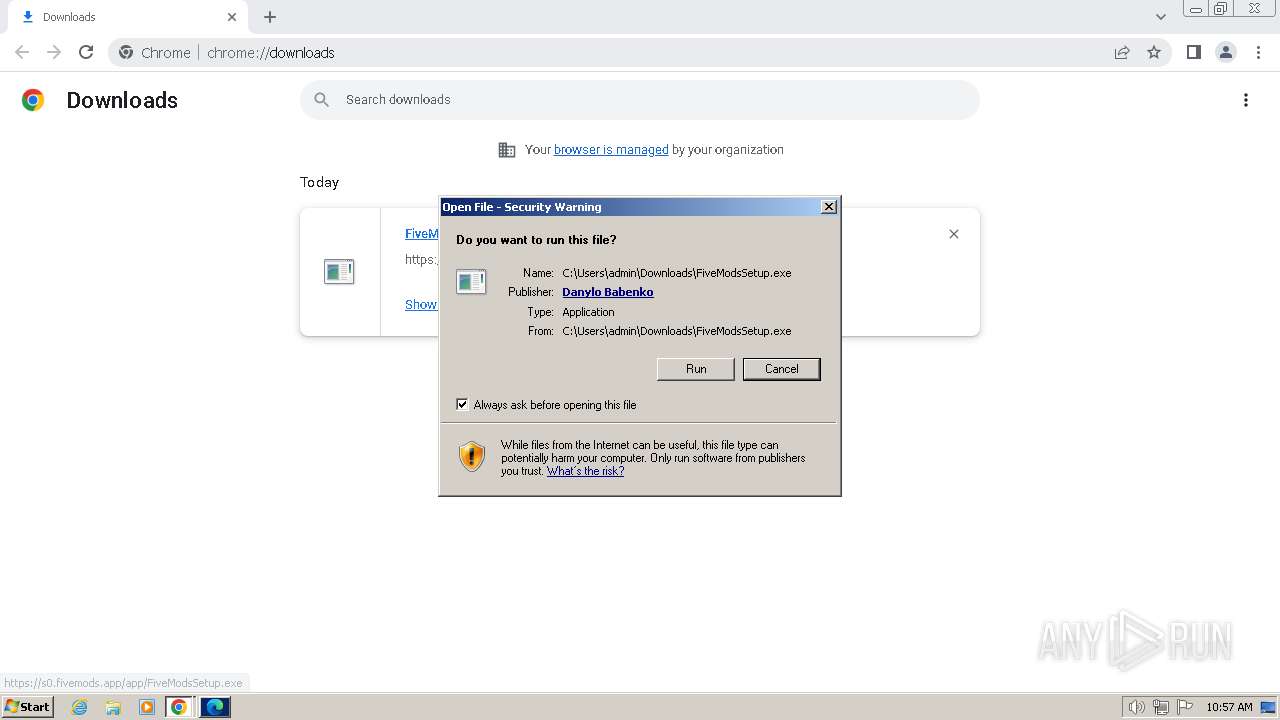
Task: Click the search magnifier icon
Action: [x=321, y=100]
